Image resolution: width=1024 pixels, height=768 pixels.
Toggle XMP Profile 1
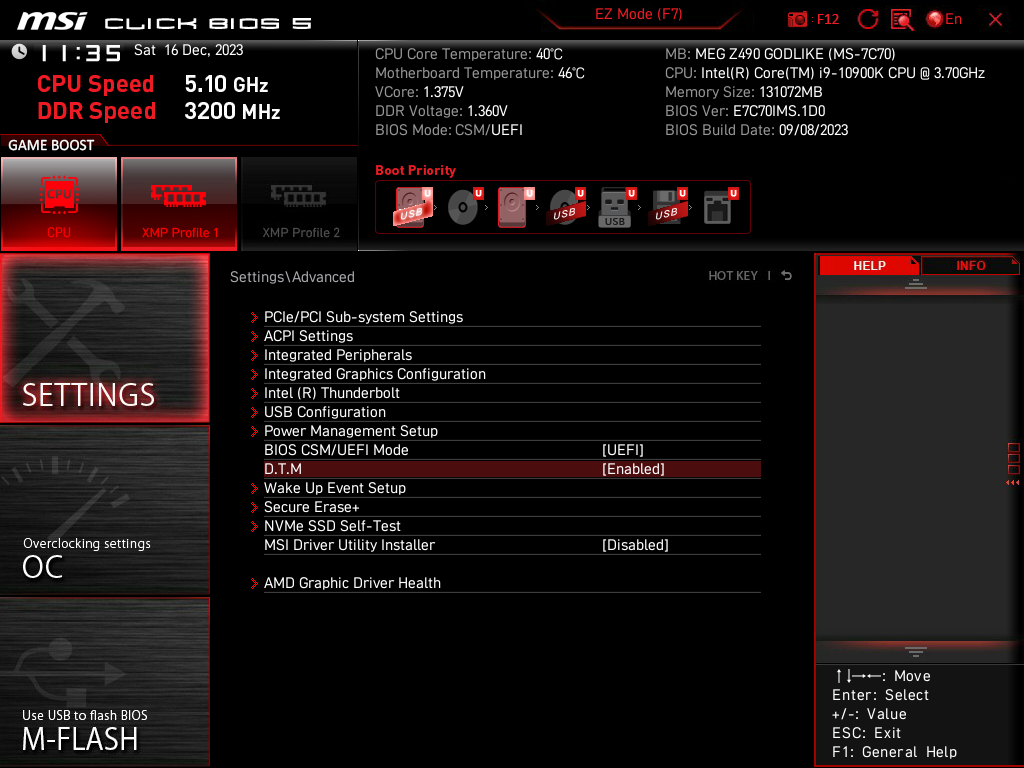click(x=179, y=204)
